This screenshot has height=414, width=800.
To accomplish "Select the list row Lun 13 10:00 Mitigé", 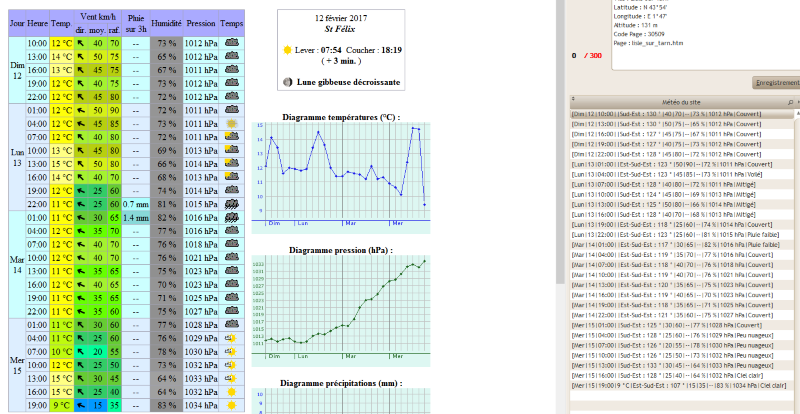I will [682, 194].
